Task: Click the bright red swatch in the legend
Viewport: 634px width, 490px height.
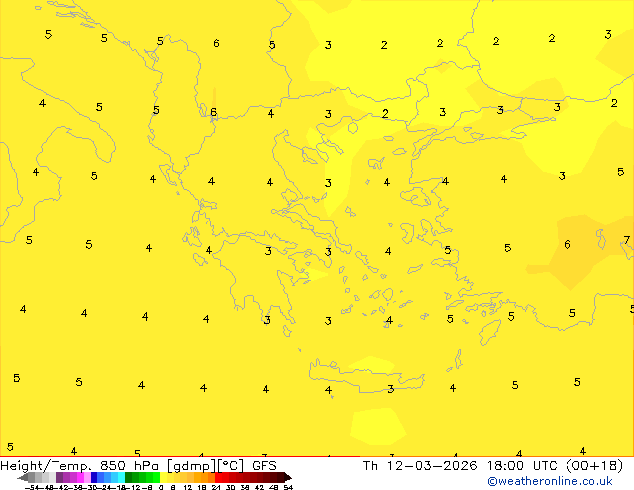Action: click(x=219, y=477)
